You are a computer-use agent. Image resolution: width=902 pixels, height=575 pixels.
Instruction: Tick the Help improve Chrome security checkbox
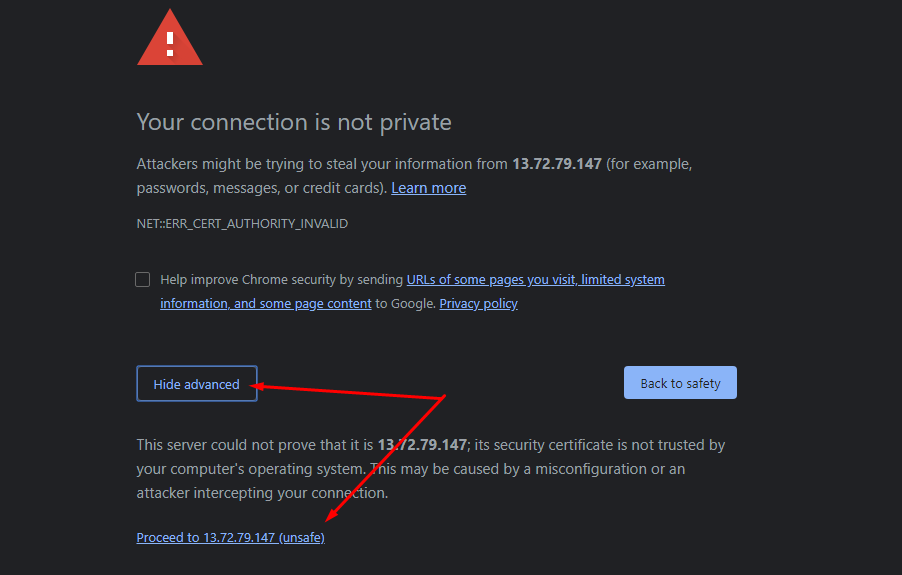tap(143, 280)
